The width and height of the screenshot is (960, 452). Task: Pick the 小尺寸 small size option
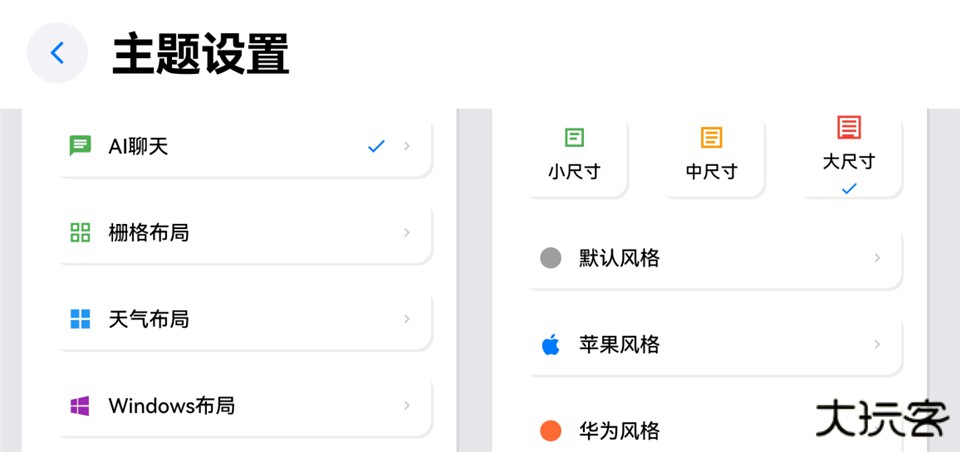[574, 160]
